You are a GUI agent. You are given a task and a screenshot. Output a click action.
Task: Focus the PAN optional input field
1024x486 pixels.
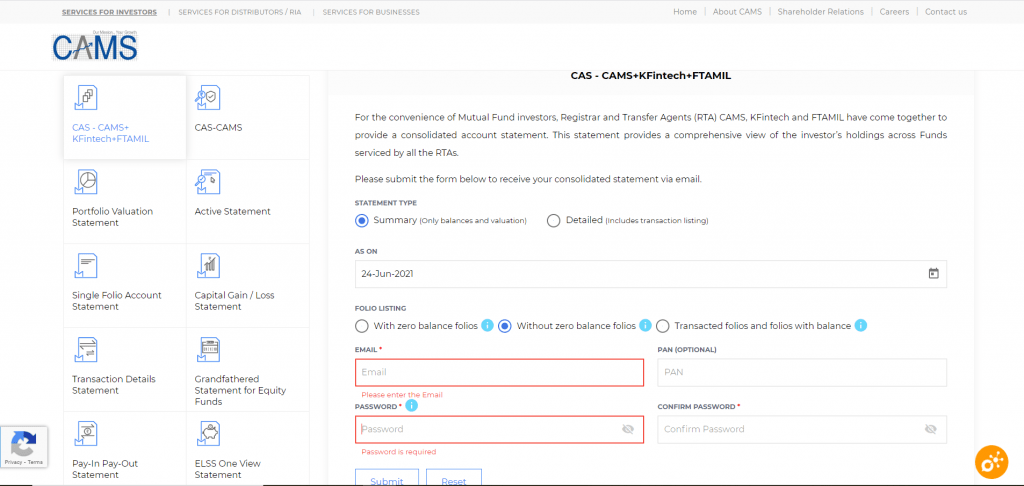[802, 372]
